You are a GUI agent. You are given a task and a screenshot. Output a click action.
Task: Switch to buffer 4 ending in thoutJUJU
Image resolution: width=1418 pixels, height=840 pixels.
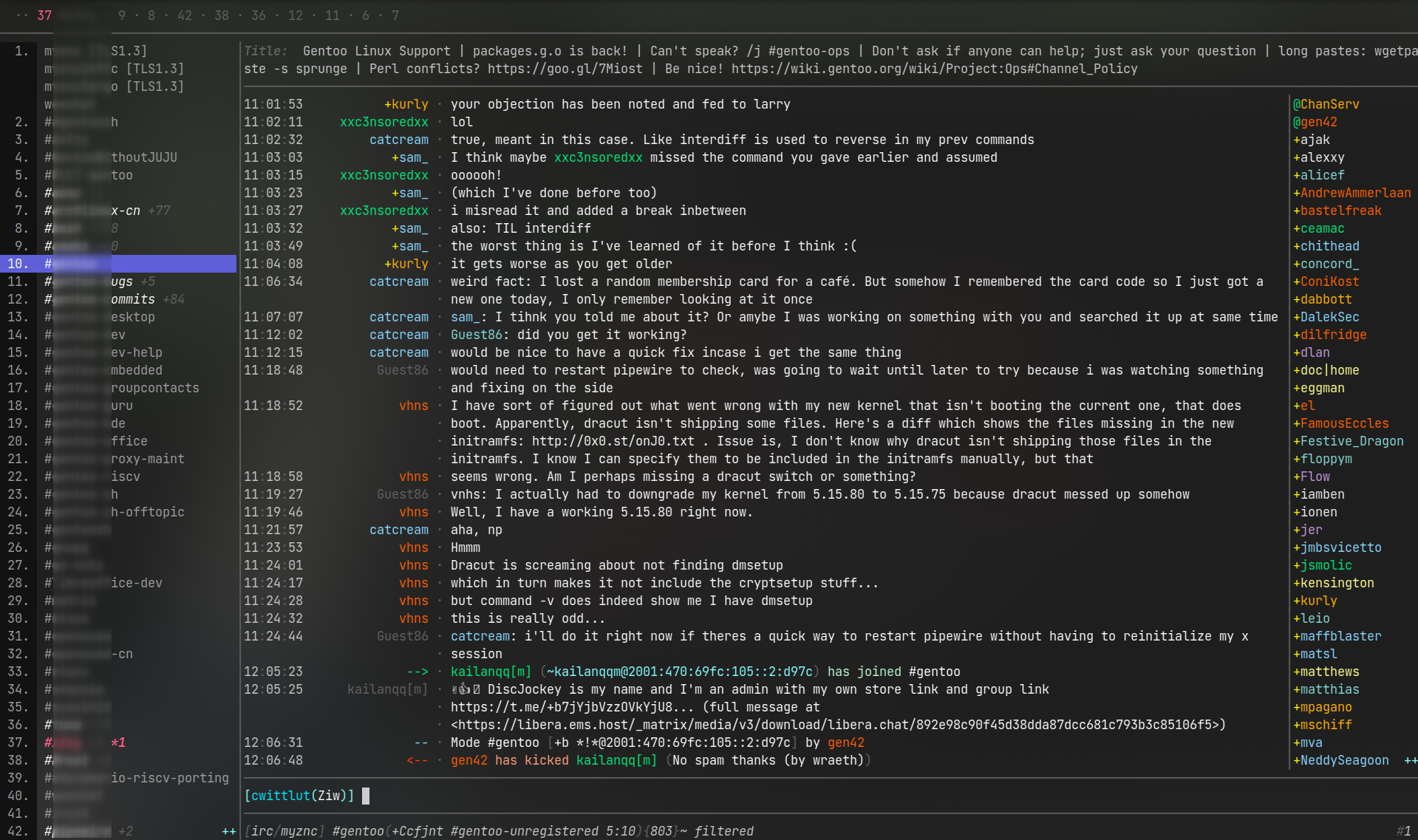[118, 157]
